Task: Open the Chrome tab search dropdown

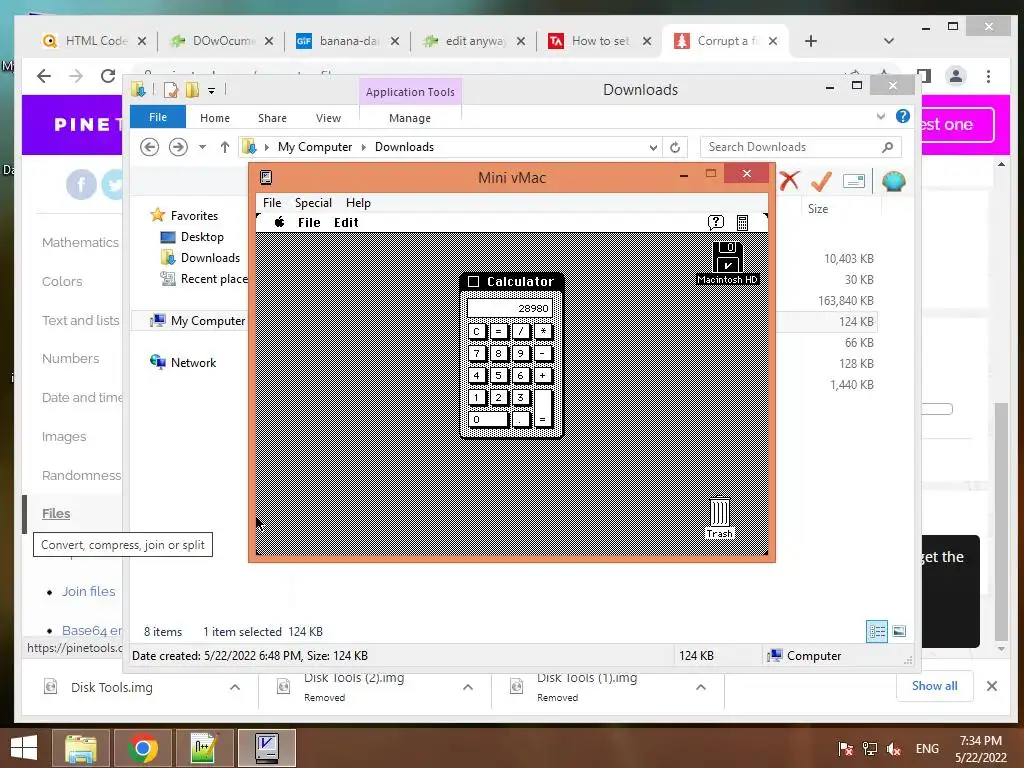Action: 888,41
